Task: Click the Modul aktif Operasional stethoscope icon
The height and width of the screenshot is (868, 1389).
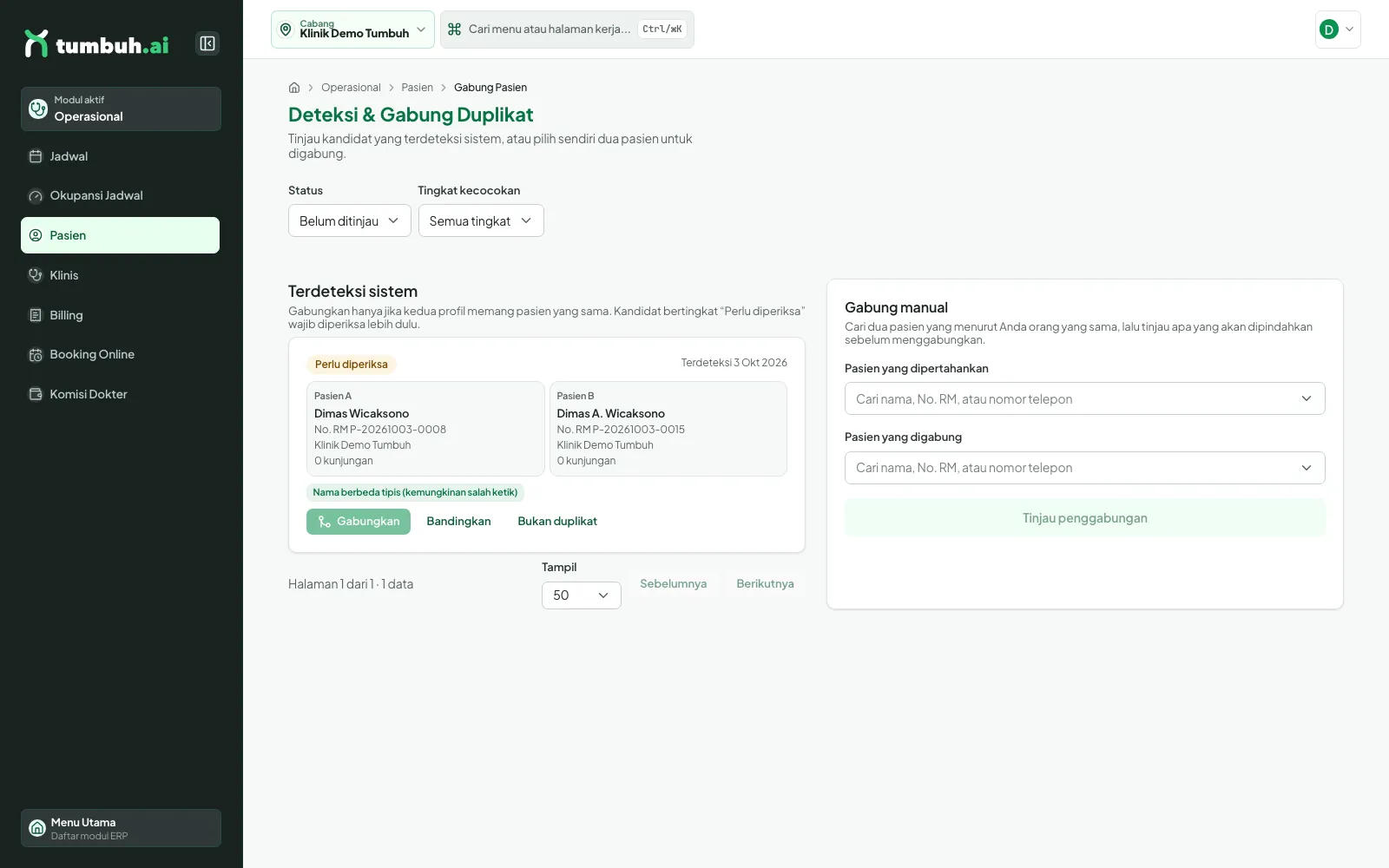Action: pyautogui.click(x=38, y=108)
